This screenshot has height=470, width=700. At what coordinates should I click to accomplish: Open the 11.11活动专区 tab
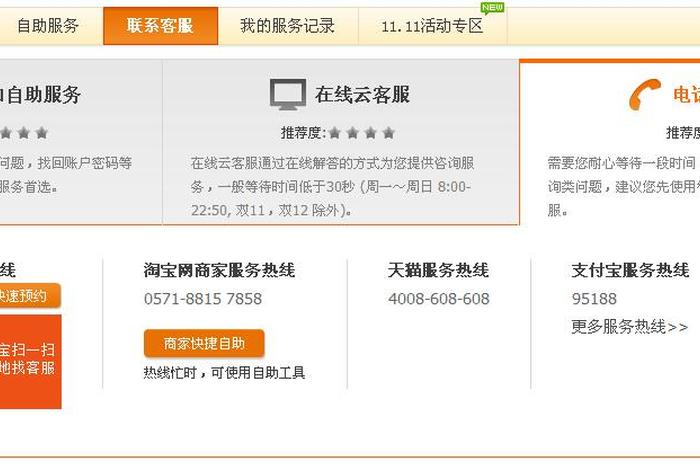point(432,26)
